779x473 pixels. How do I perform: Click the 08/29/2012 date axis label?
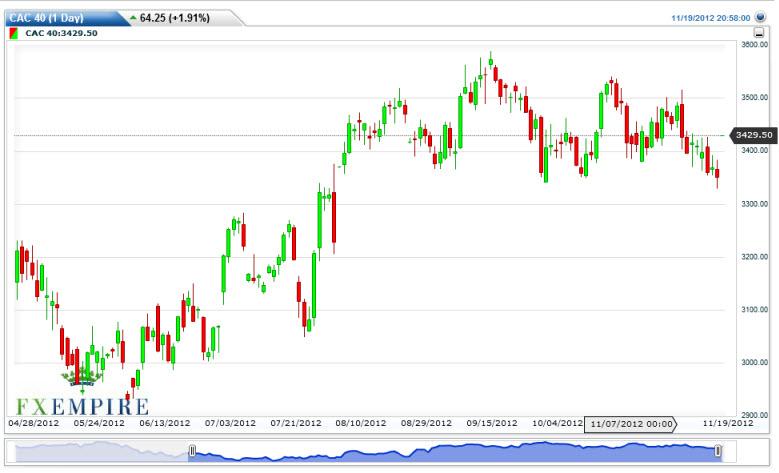426,423
